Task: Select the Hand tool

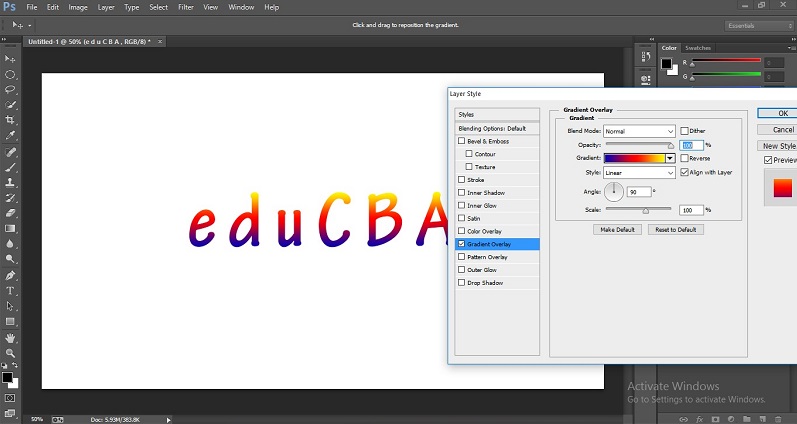Action: pos(10,338)
